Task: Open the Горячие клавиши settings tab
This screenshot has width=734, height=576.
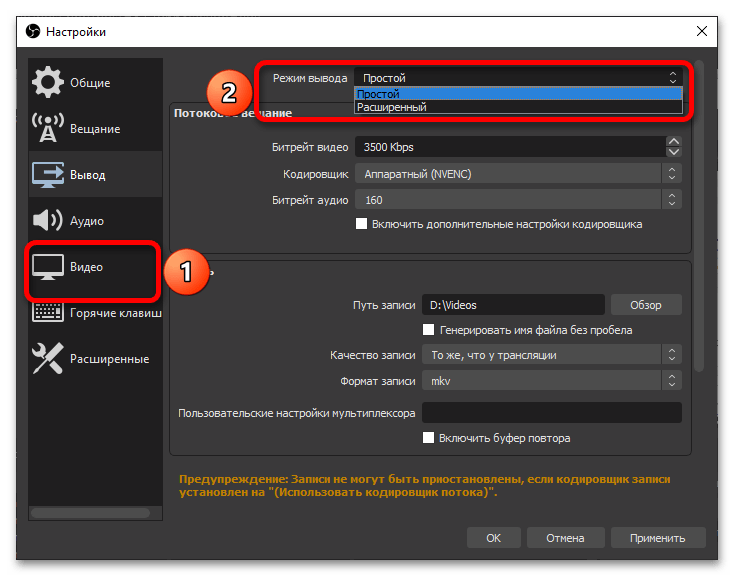Action: 95,312
